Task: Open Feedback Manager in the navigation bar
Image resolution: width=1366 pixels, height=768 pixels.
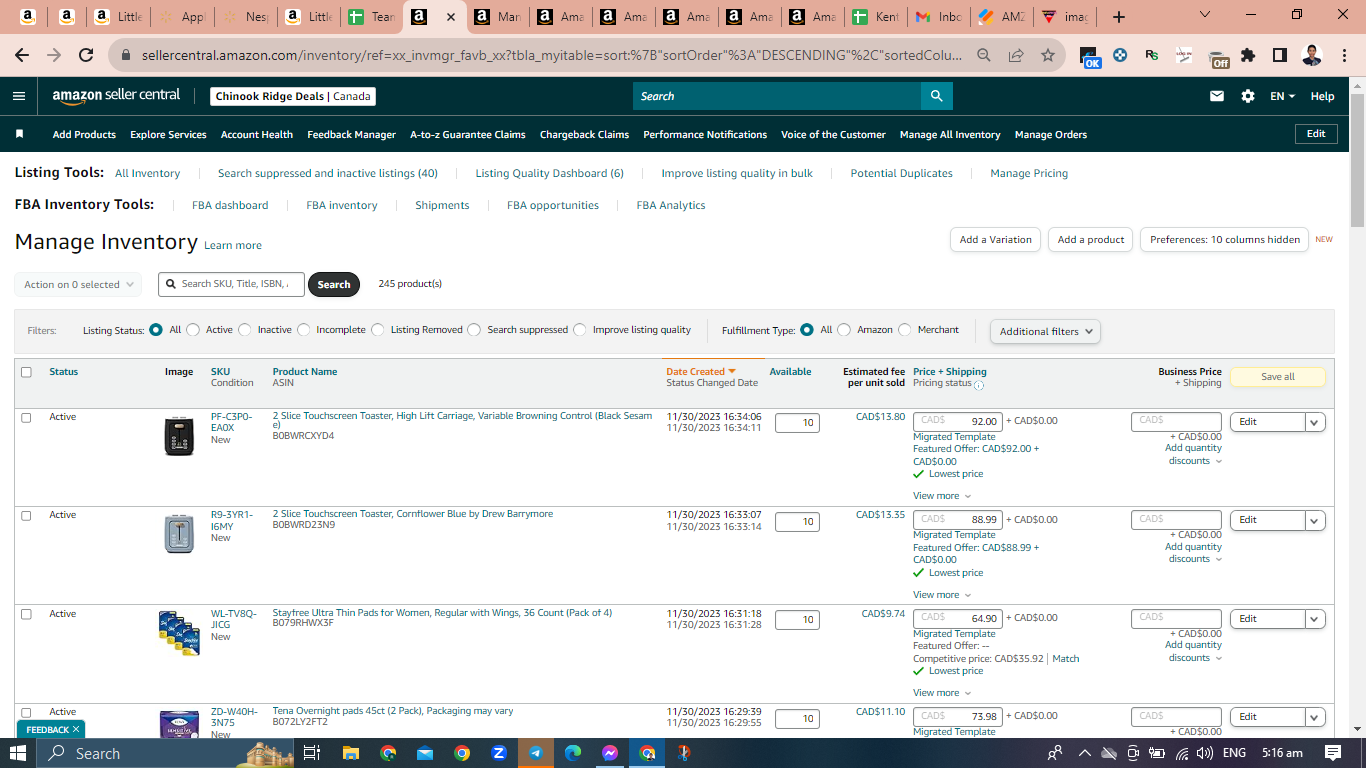Action: [352, 134]
